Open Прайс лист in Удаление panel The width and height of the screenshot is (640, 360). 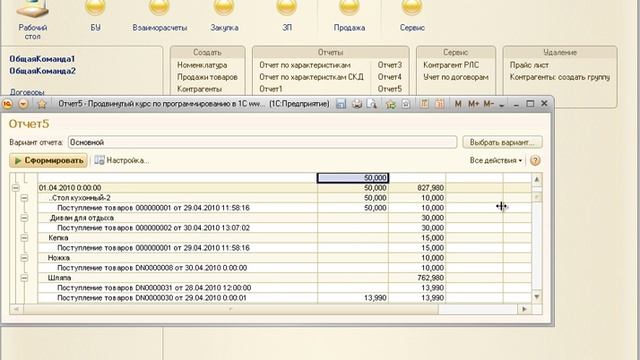point(529,65)
